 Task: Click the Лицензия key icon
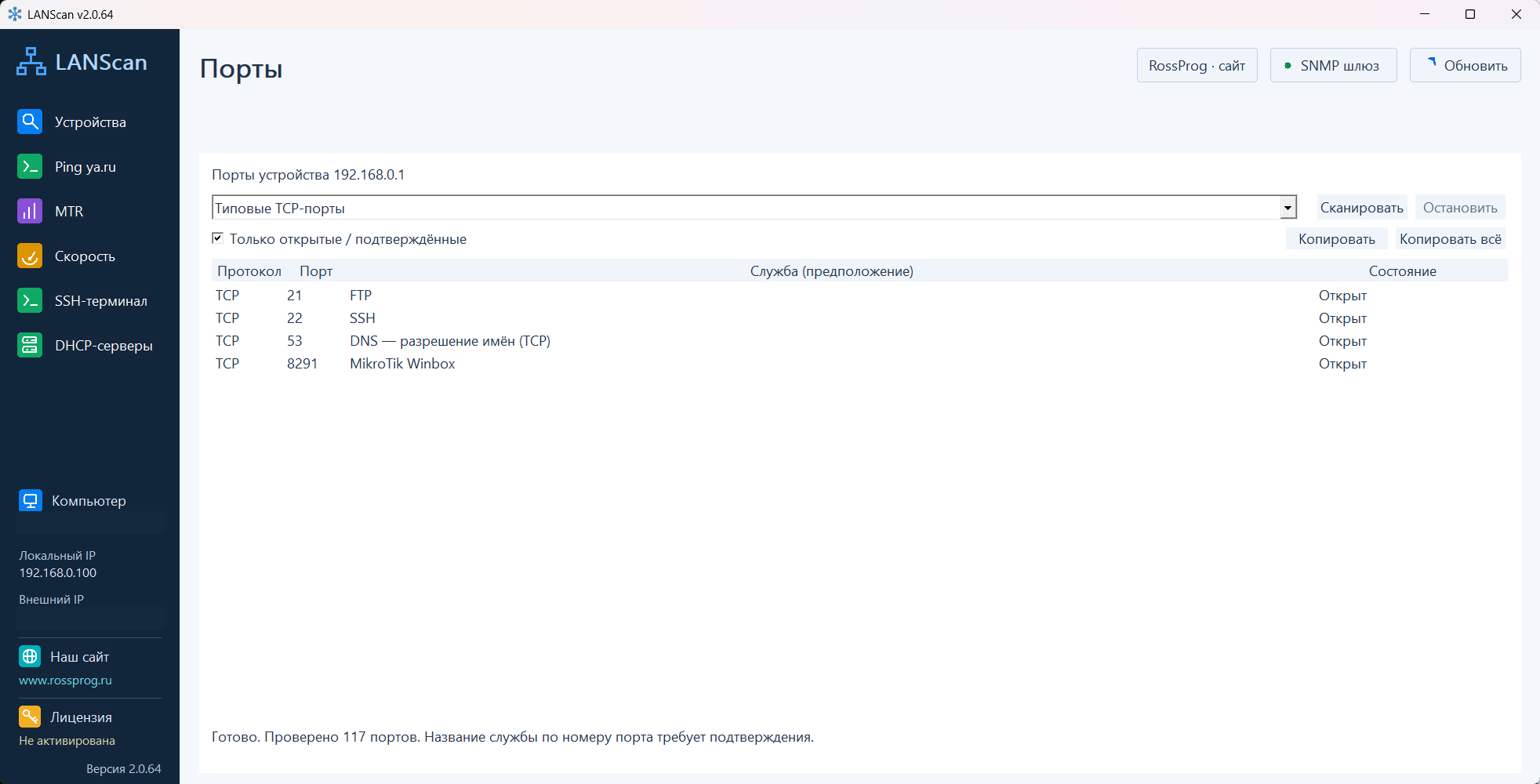[x=30, y=717]
